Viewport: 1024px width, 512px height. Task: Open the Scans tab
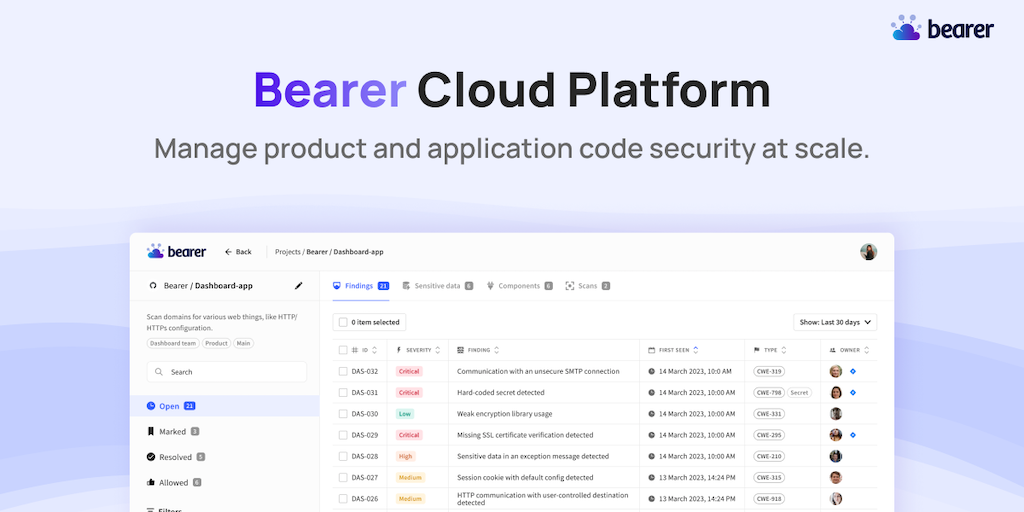[587, 286]
